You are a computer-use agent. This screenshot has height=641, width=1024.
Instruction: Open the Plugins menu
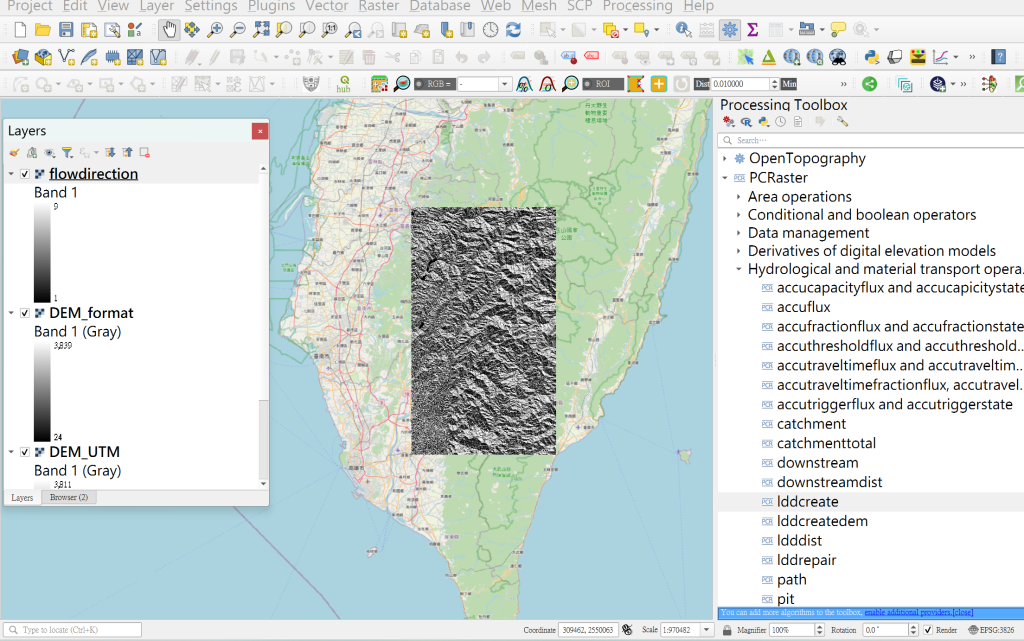272,6
